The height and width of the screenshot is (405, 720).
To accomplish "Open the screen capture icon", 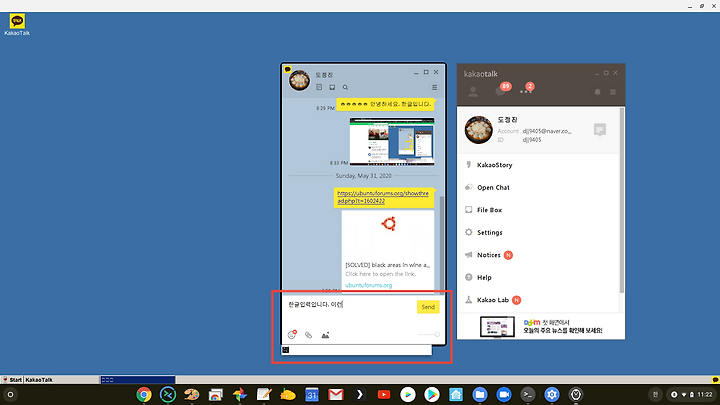I will [325, 335].
